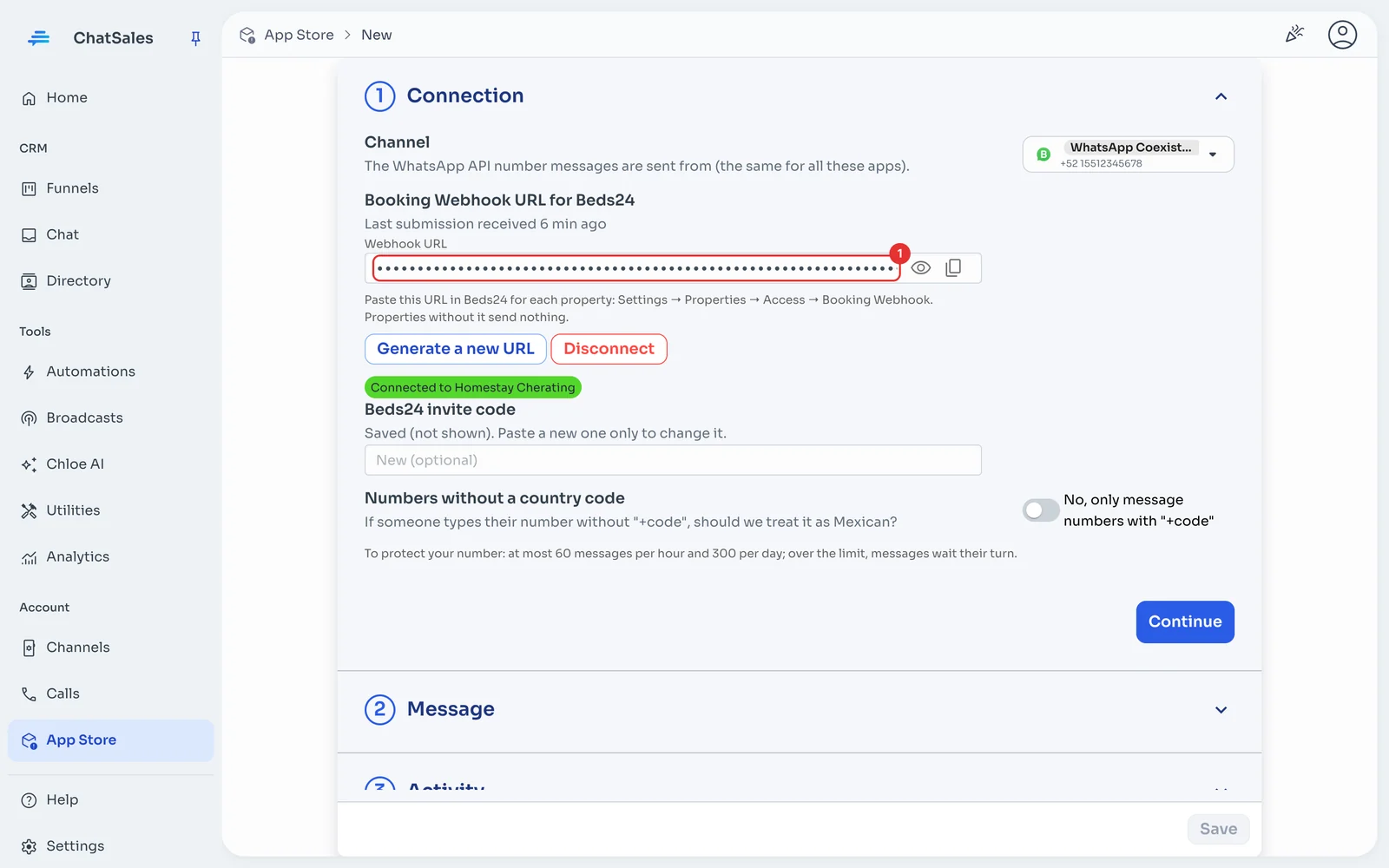Click App Store breadcrumb link

coord(299,35)
